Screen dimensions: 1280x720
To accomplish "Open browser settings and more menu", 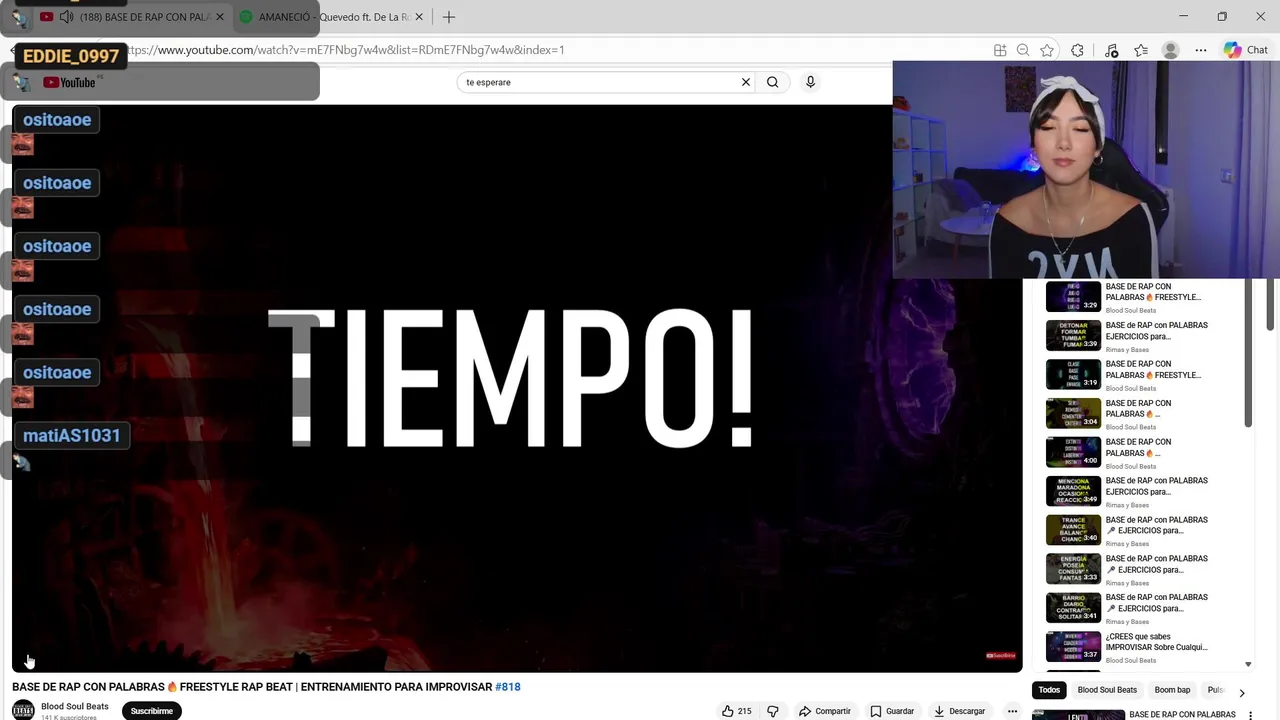I will tap(1201, 50).
